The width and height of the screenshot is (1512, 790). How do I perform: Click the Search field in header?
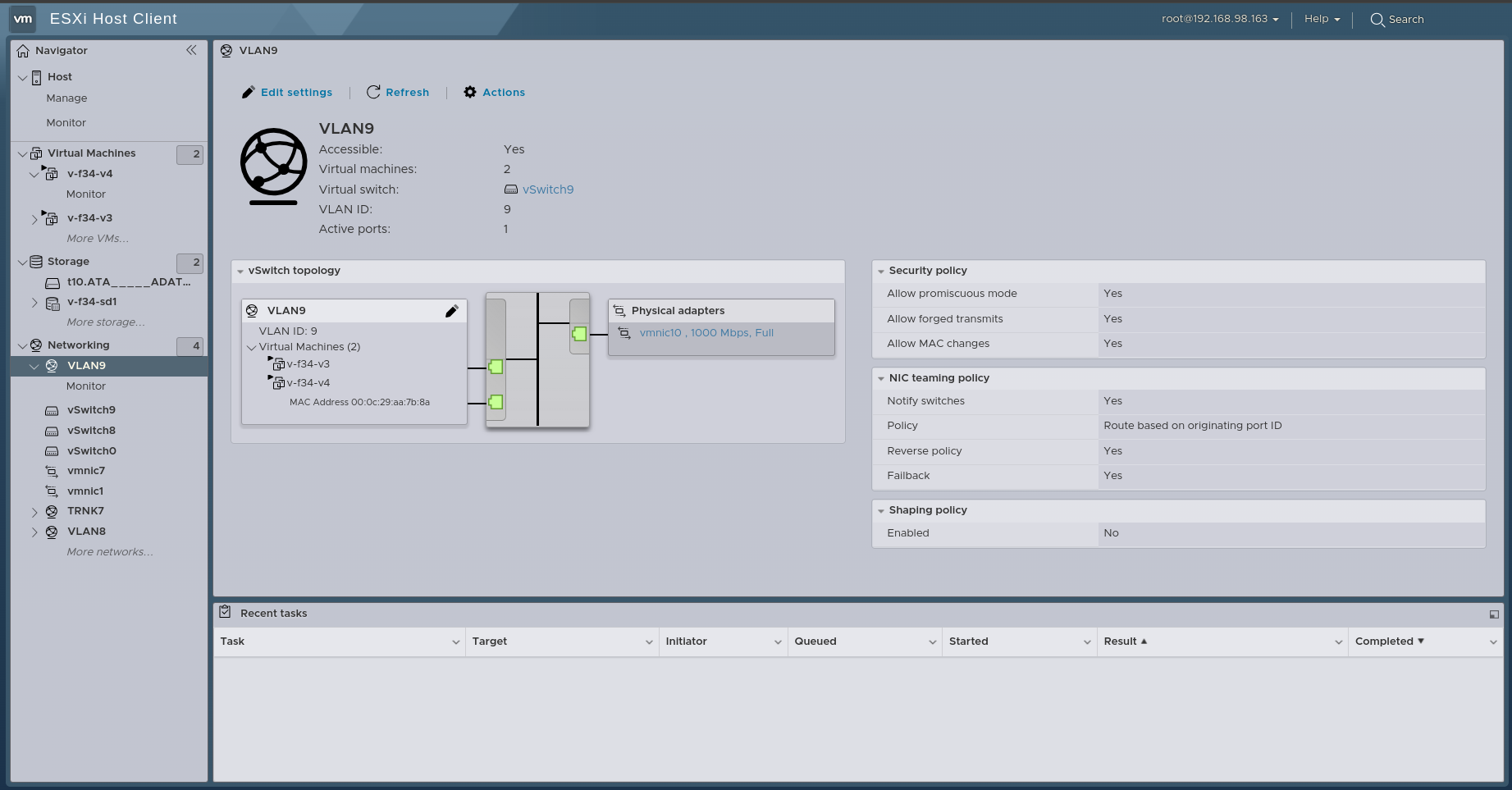[x=1406, y=20]
